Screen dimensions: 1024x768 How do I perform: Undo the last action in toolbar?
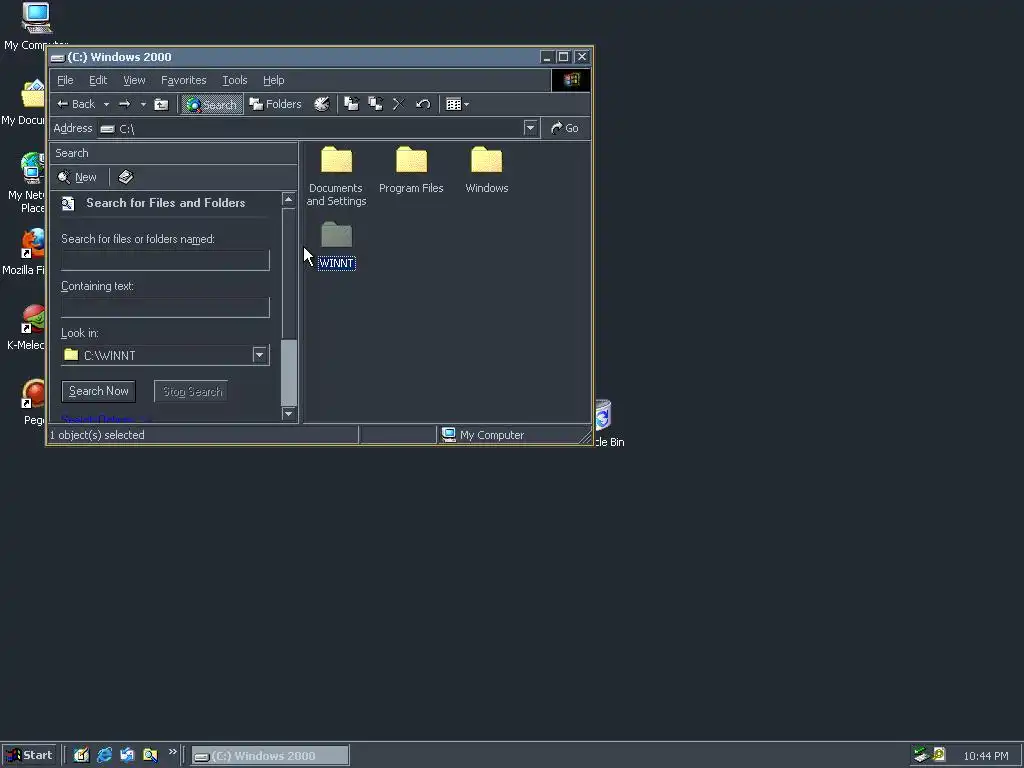pyautogui.click(x=423, y=104)
